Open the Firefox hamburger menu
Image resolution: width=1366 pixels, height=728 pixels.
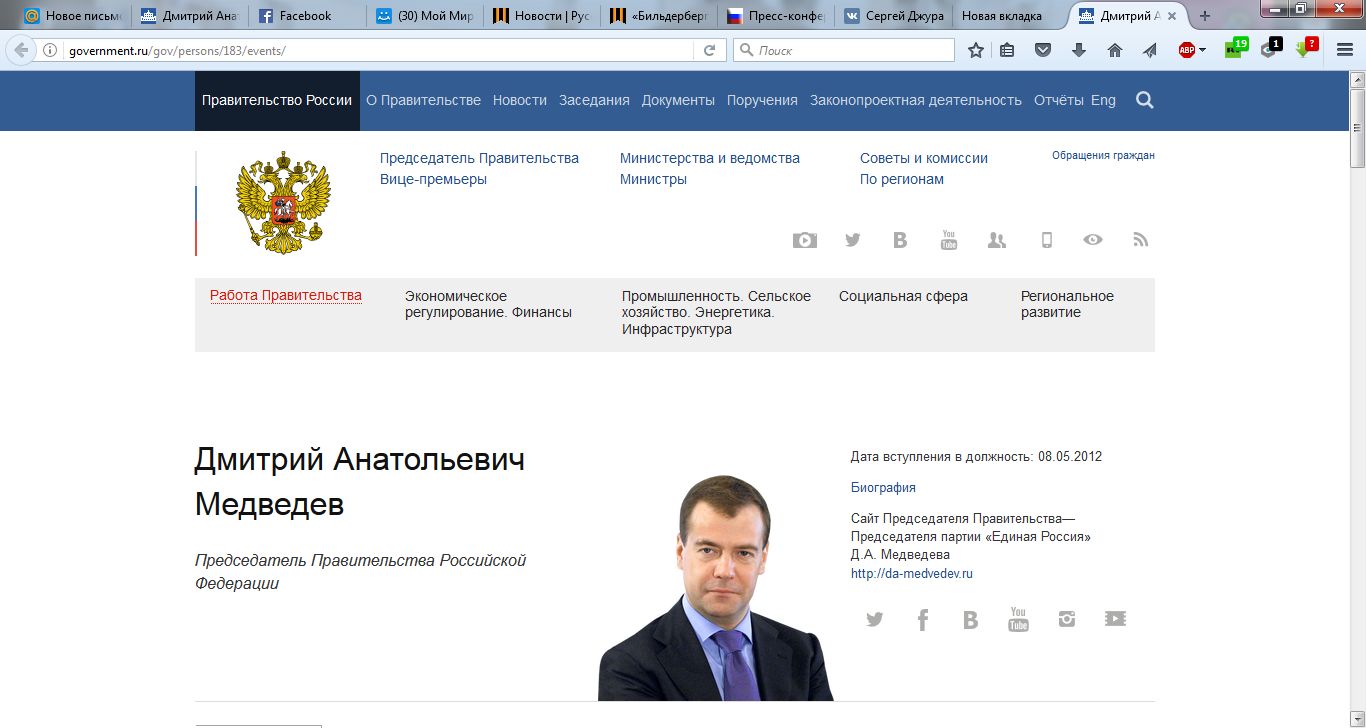coord(1345,50)
